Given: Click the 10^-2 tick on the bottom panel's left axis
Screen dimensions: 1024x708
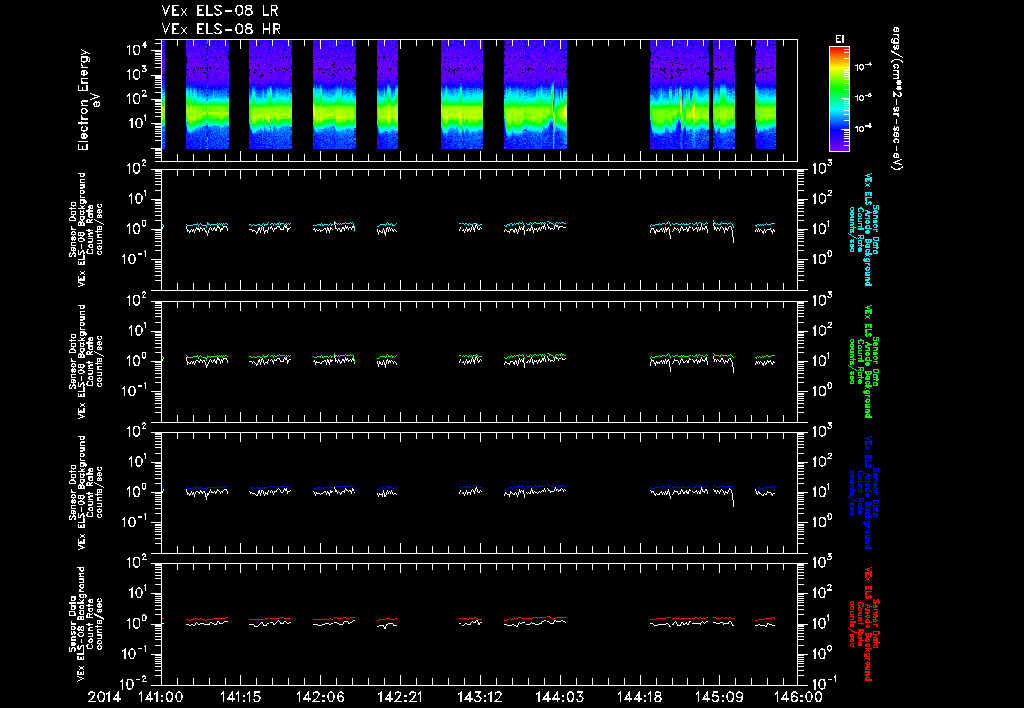Looking at the screenshot, I should click(x=135, y=684).
